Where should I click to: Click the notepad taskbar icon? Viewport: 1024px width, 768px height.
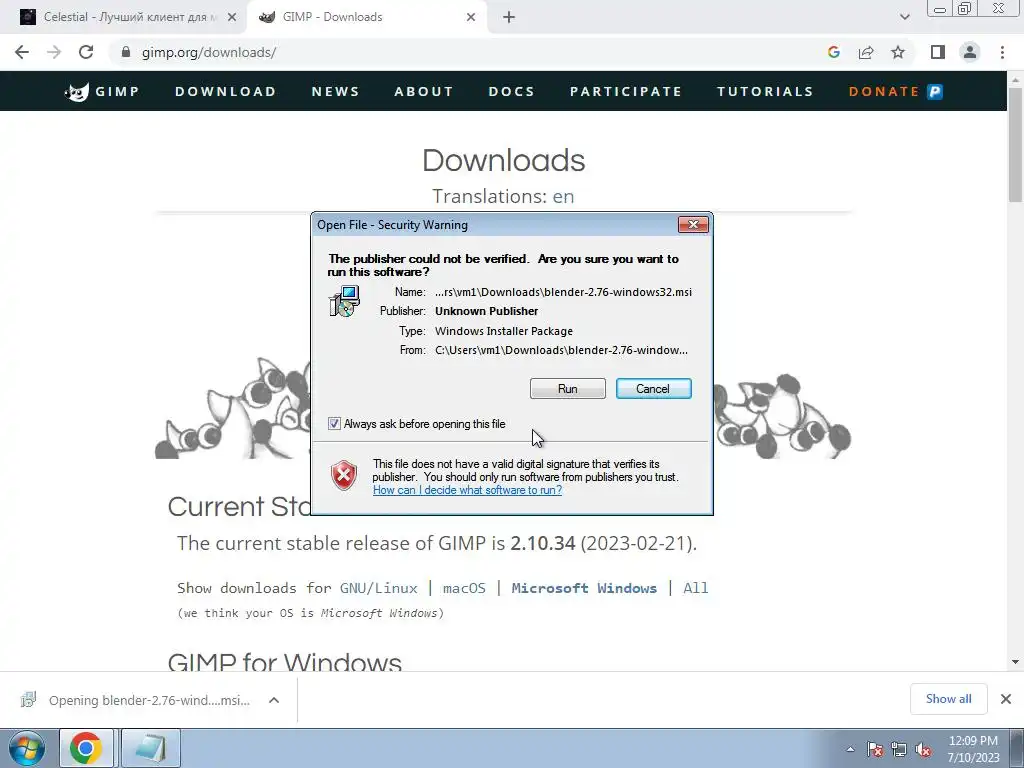150,748
